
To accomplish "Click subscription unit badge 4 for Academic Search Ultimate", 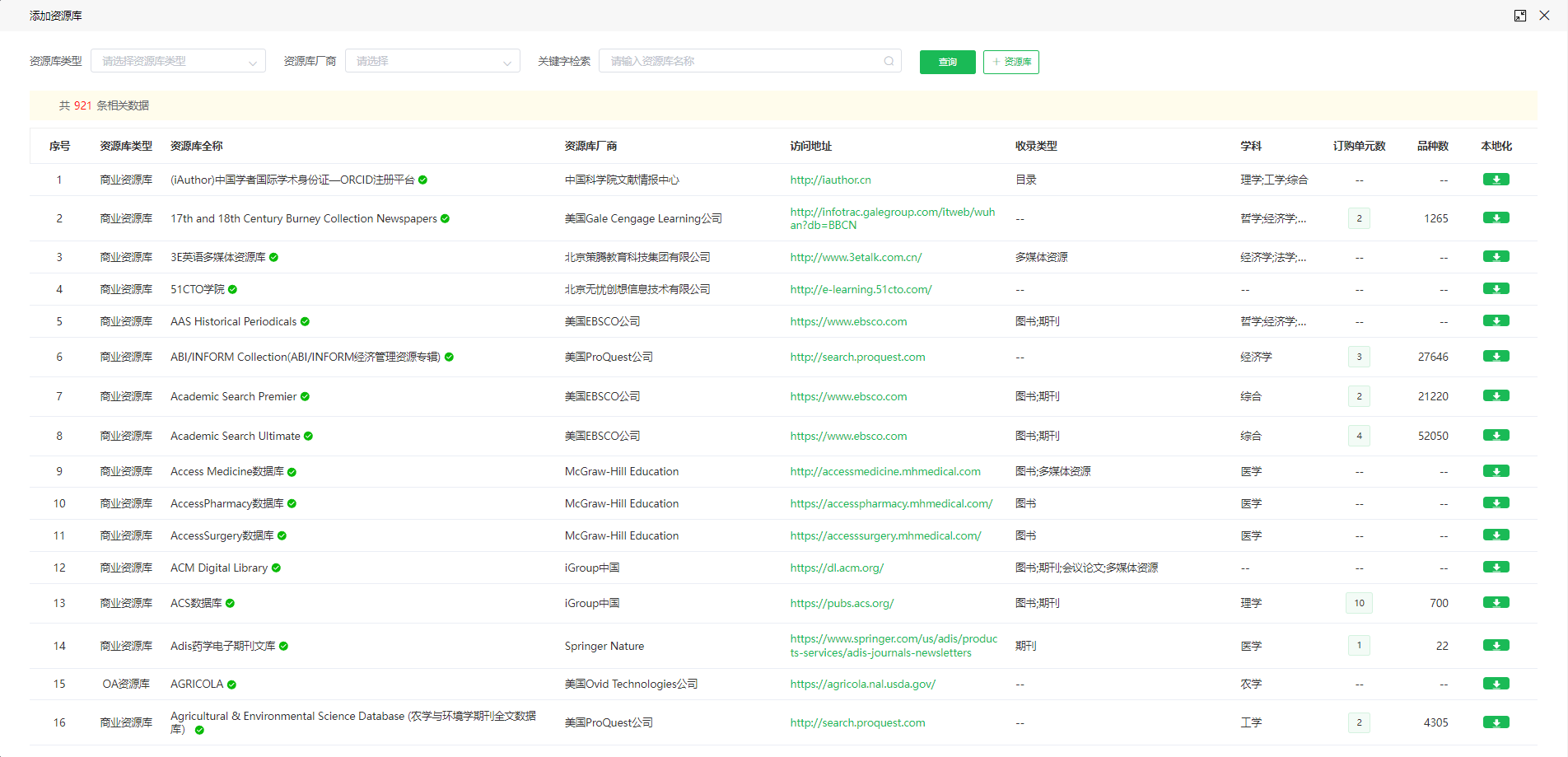I will 1359,436.
